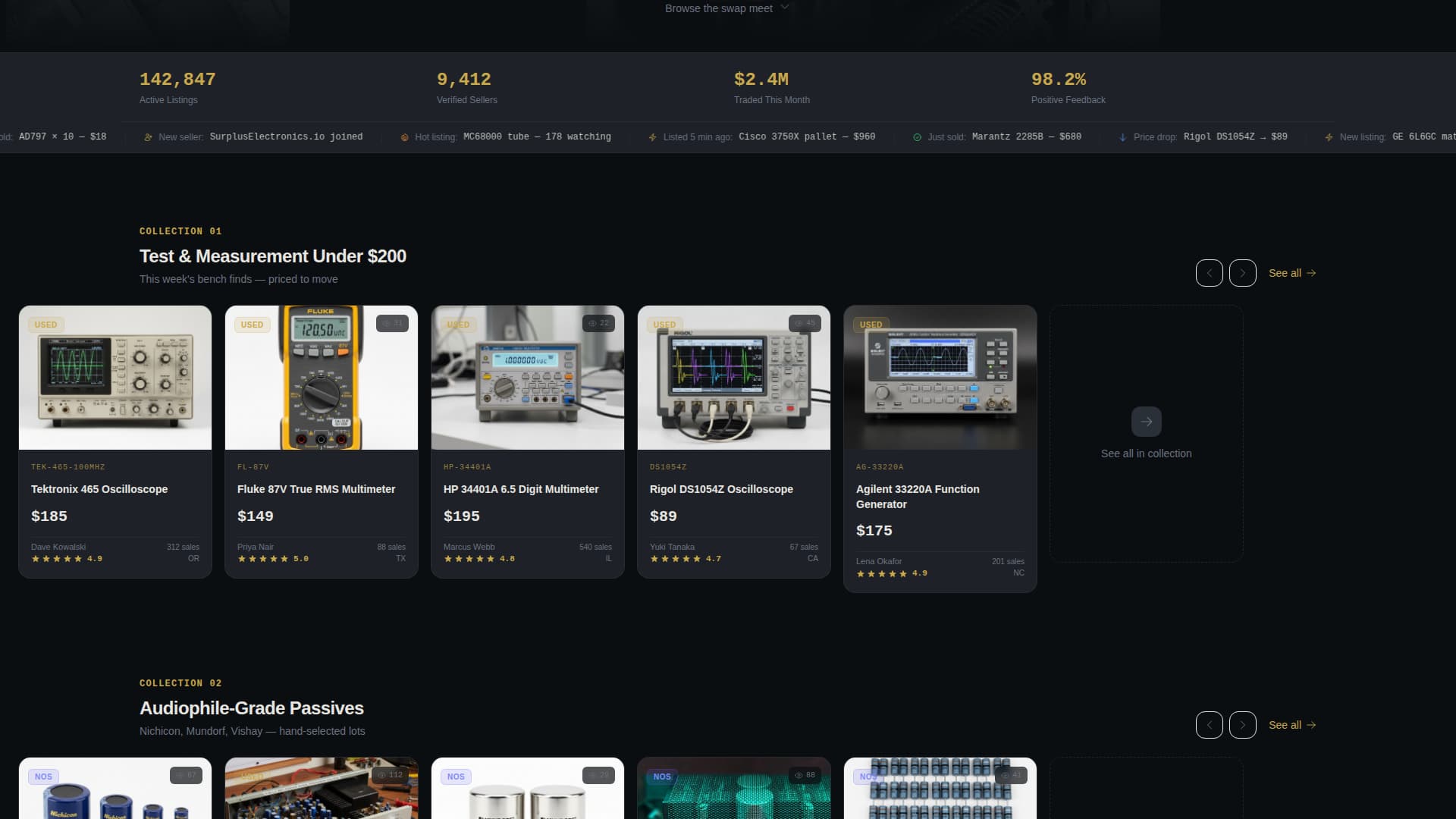Click Priya Nair 5.0 star rating
This screenshot has height=819, width=1456.
273,559
